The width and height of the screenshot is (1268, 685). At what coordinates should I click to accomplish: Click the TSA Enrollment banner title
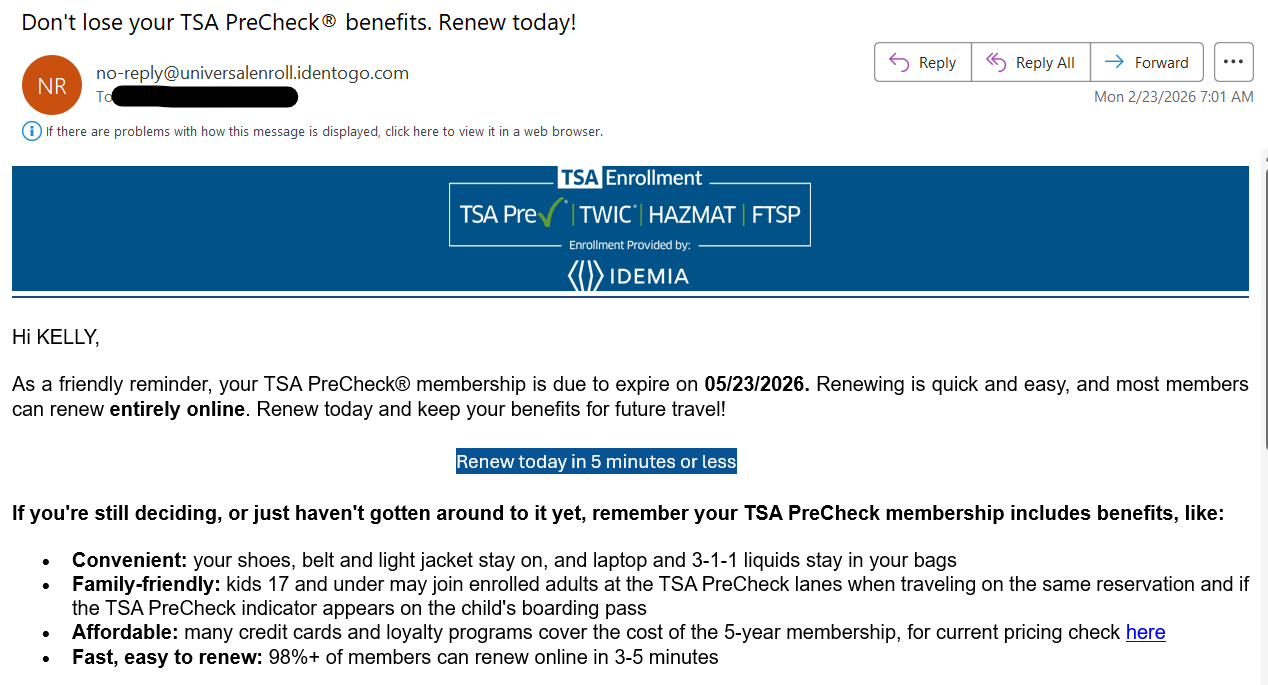pyautogui.click(x=630, y=178)
